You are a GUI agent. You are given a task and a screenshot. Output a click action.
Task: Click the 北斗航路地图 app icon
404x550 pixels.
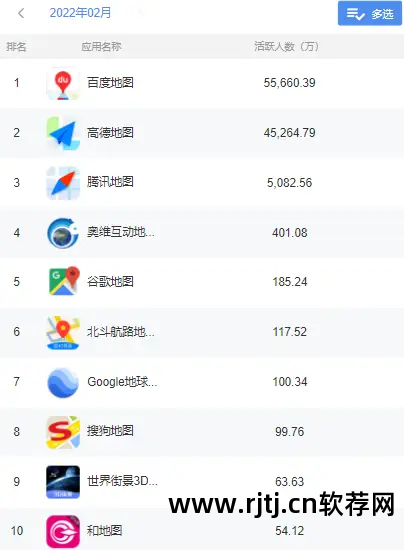coord(63,333)
